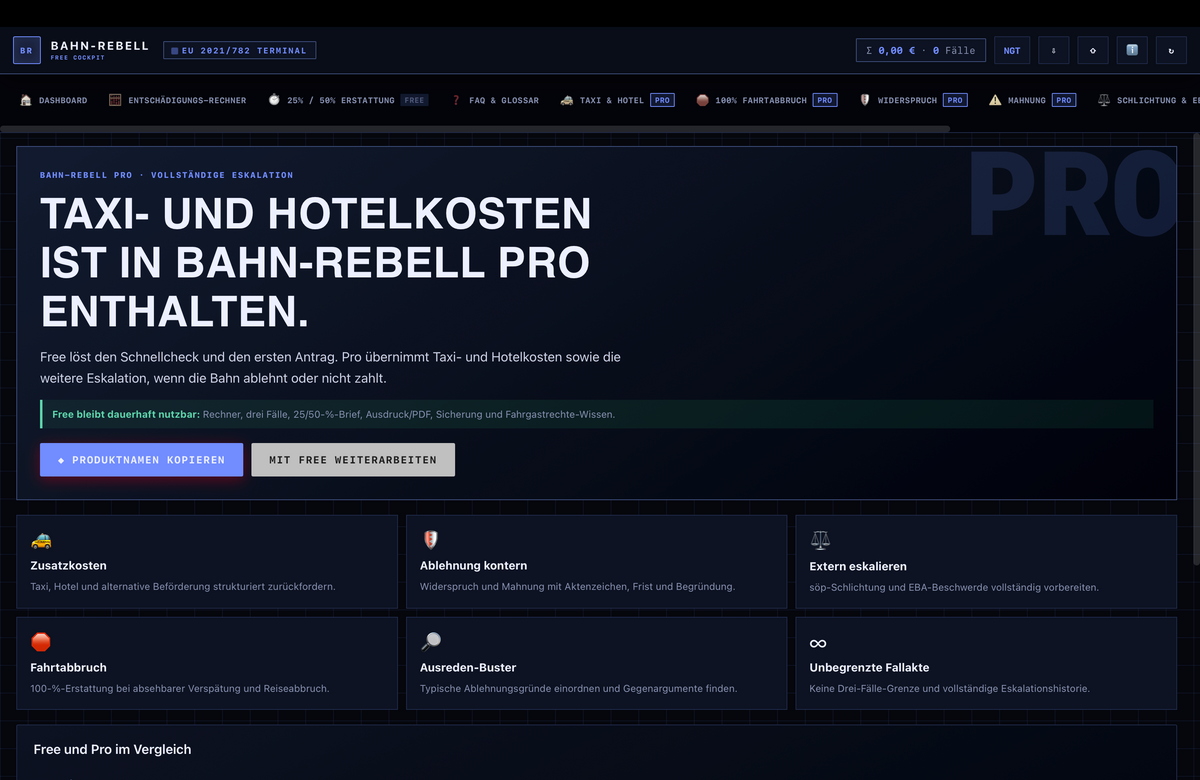Click Mit Free weiterarbeiten button
1200x780 pixels.
click(353, 460)
